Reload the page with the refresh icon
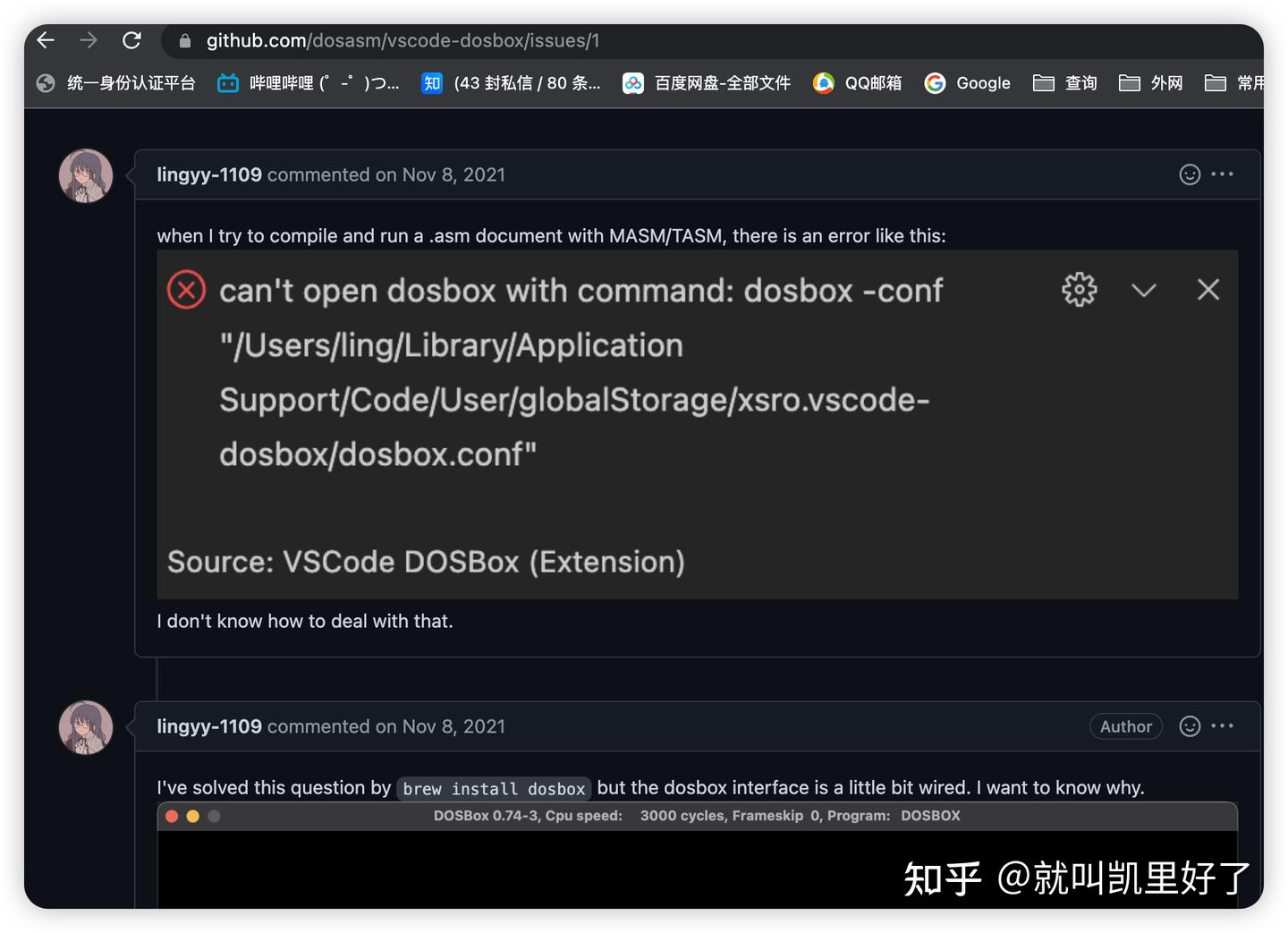Screen dimensions: 1288x933 pos(132,40)
